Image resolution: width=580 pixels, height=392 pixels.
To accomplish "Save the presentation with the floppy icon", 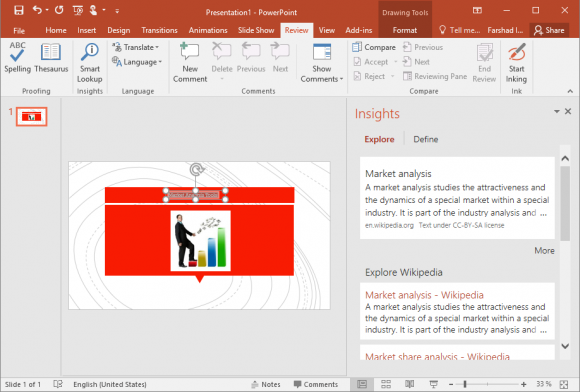I will coord(18,10).
